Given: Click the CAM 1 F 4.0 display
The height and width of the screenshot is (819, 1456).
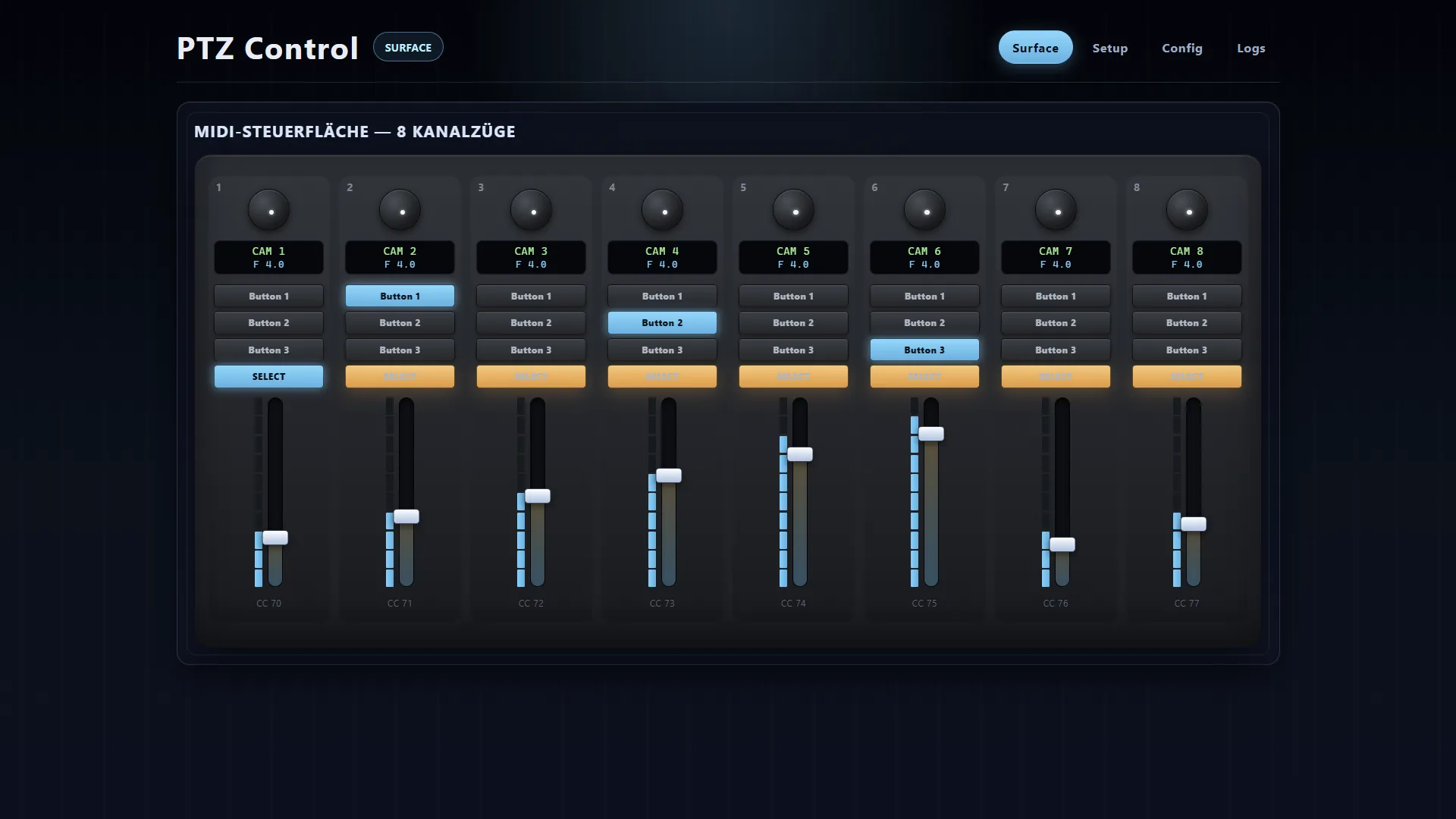Looking at the screenshot, I should 268,257.
